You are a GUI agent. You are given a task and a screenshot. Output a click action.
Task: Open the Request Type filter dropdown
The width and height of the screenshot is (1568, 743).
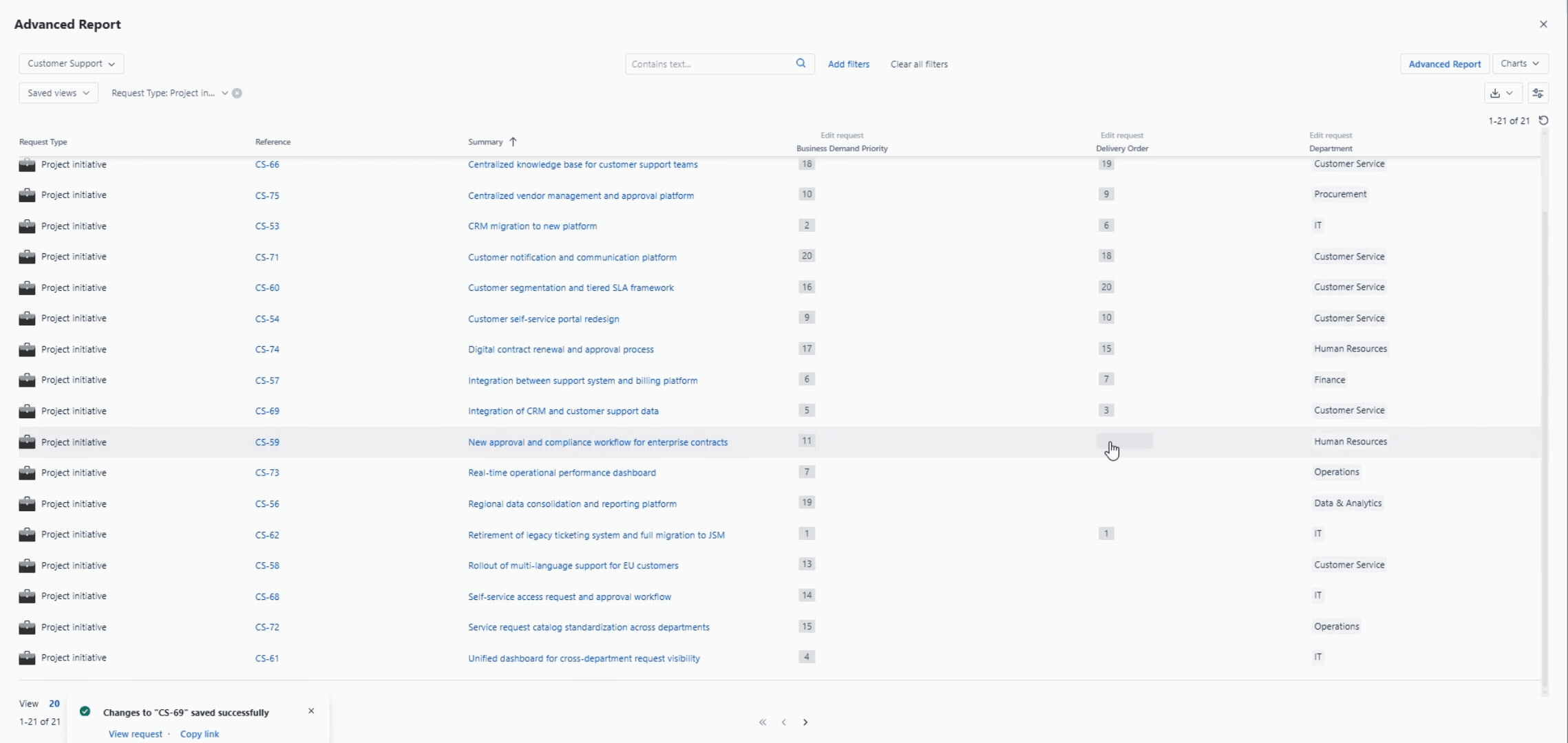(x=169, y=93)
